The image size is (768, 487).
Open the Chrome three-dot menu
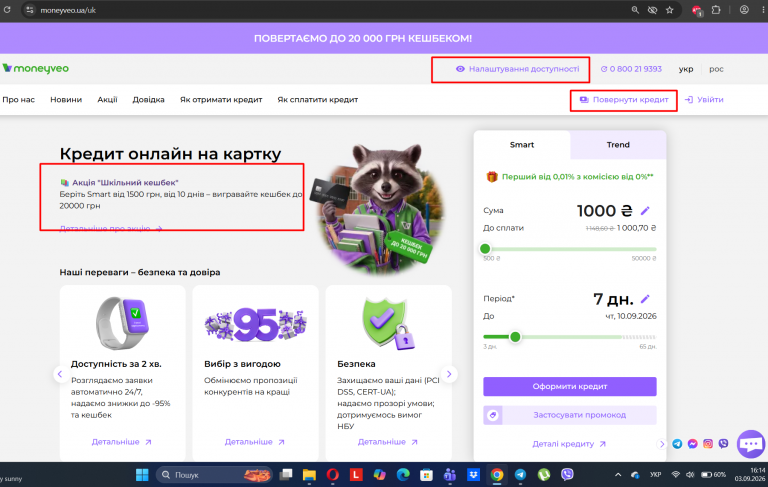[763, 10]
